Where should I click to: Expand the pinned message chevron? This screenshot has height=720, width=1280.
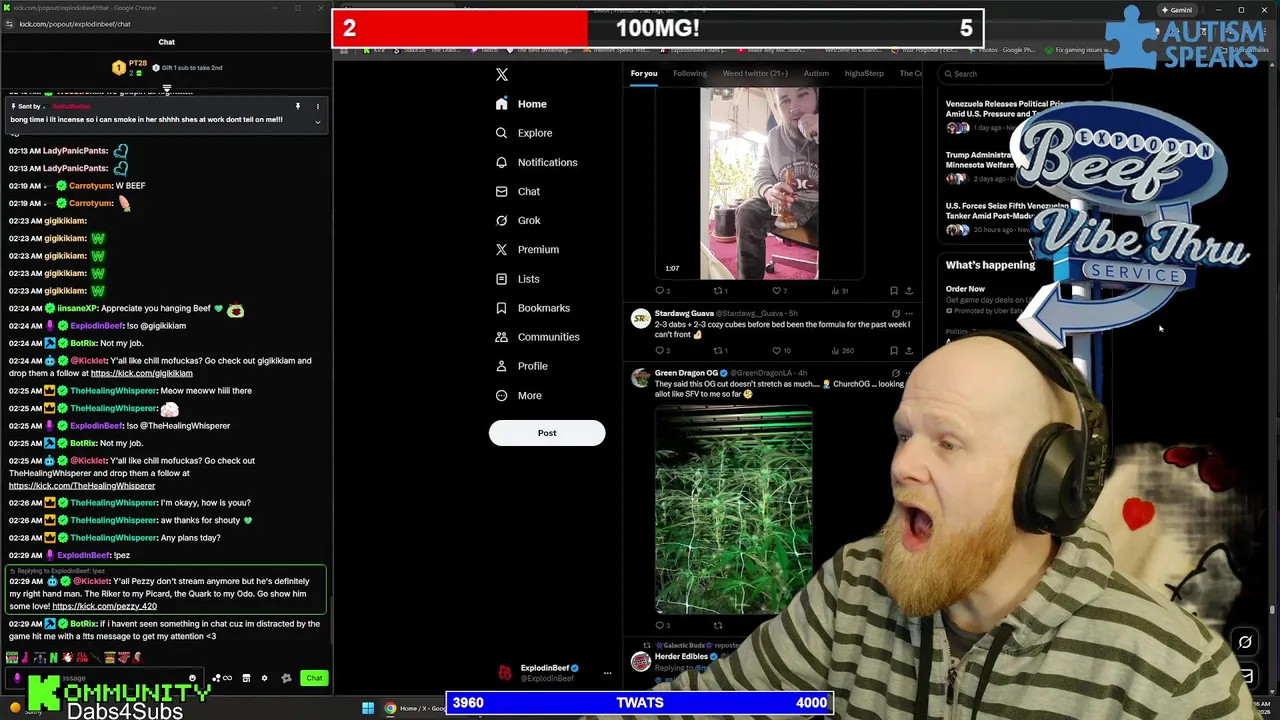pyautogui.click(x=318, y=122)
